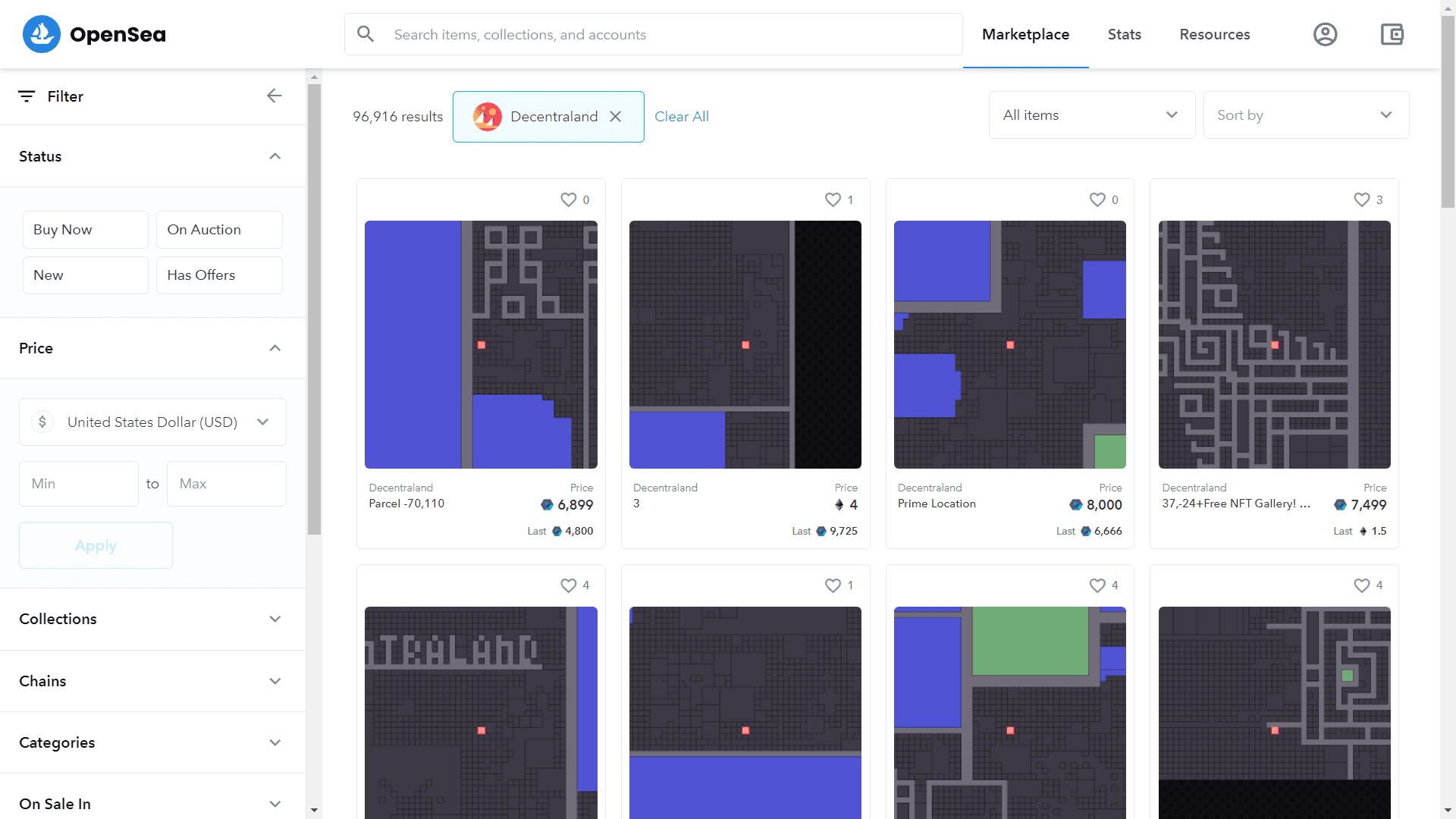Viewport: 1456px width, 819px height.
Task: Open the 37,-24 NFT Gallery map thumbnail
Action: (1275, 344)
